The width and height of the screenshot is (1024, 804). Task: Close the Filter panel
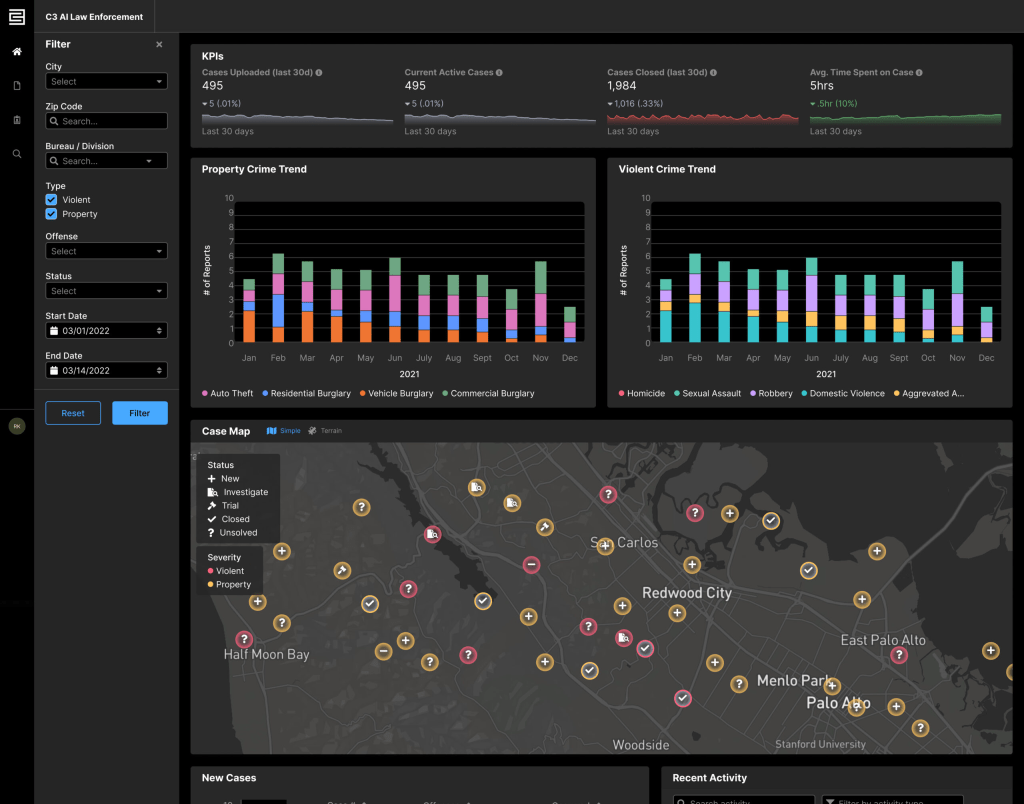click(x=159, y=45)
